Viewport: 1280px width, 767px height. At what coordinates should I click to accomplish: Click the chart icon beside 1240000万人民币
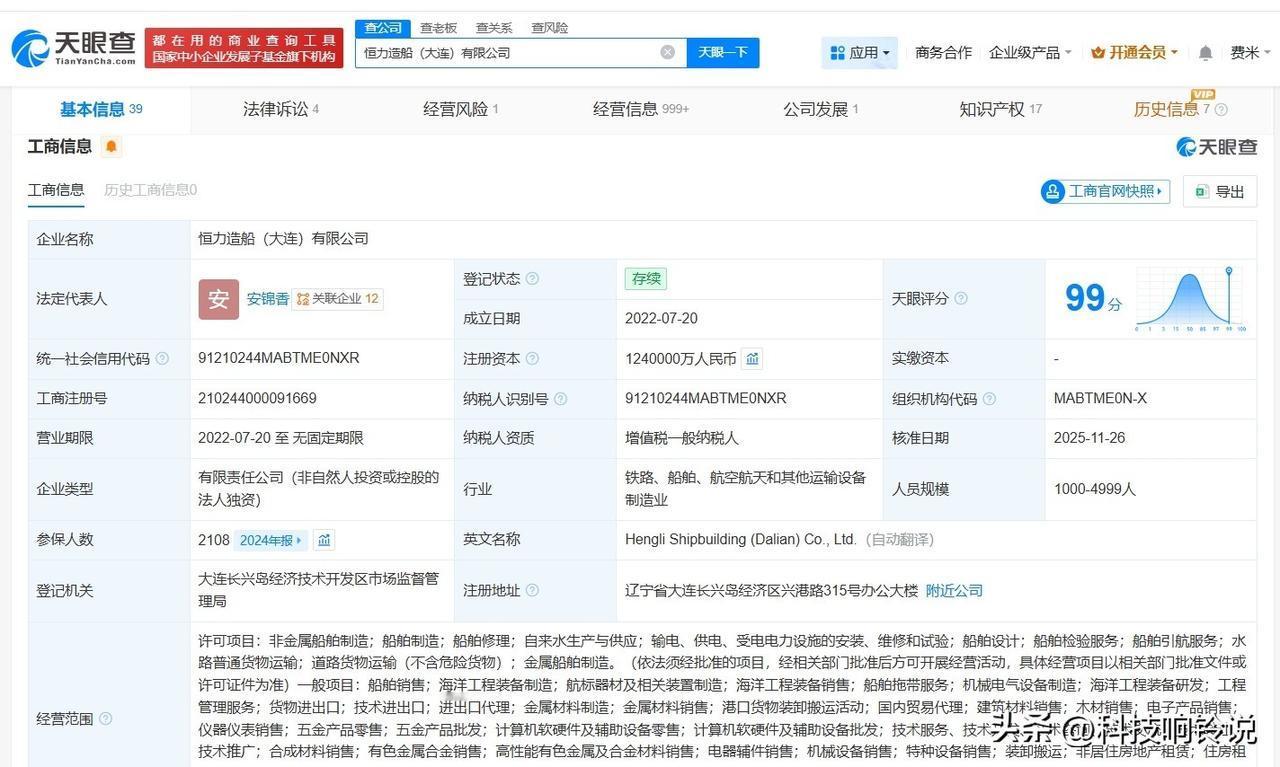tap(752, 358)
